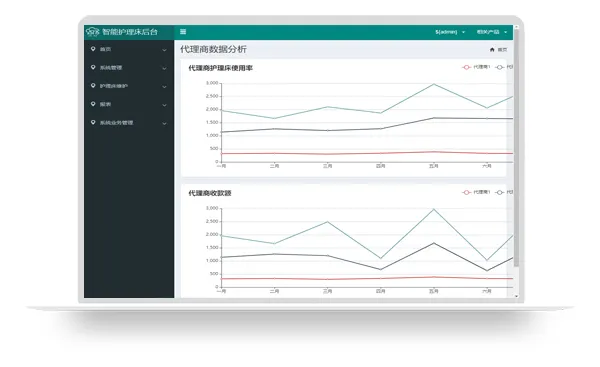Click pin icon beside 护理床维护 sidebar item

93,86
